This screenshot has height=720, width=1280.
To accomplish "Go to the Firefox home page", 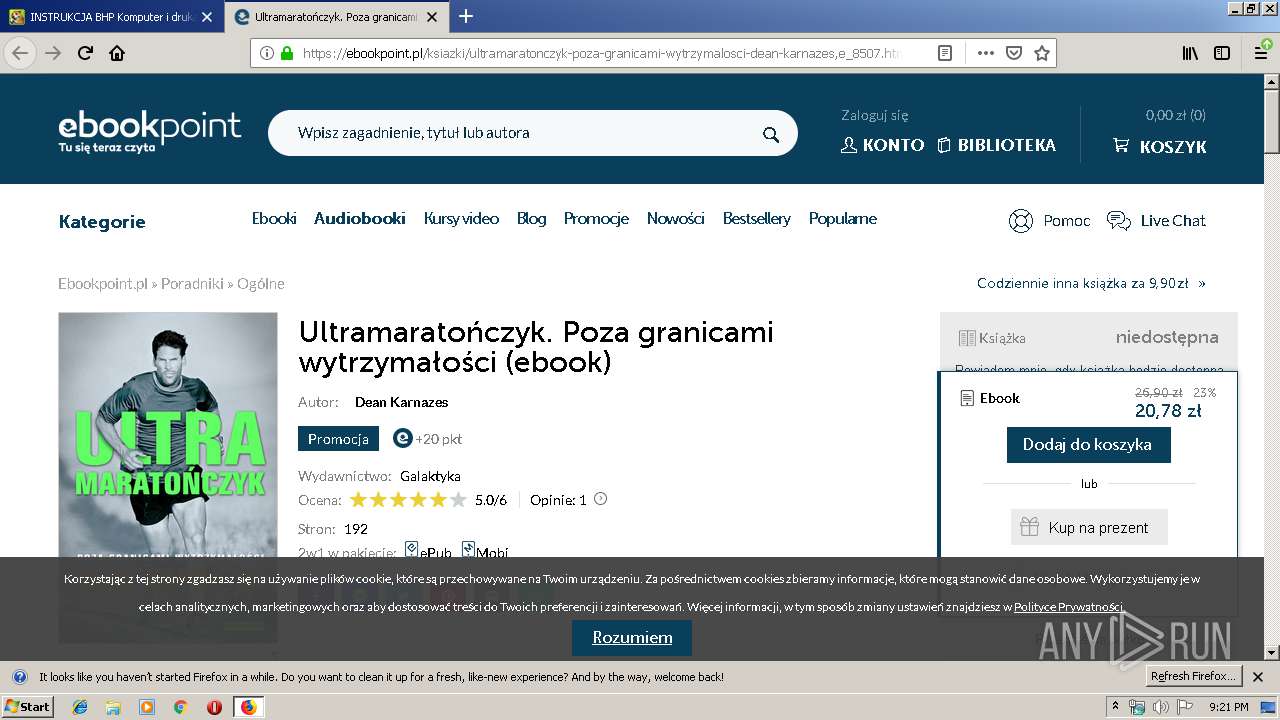I will [117, 53].
